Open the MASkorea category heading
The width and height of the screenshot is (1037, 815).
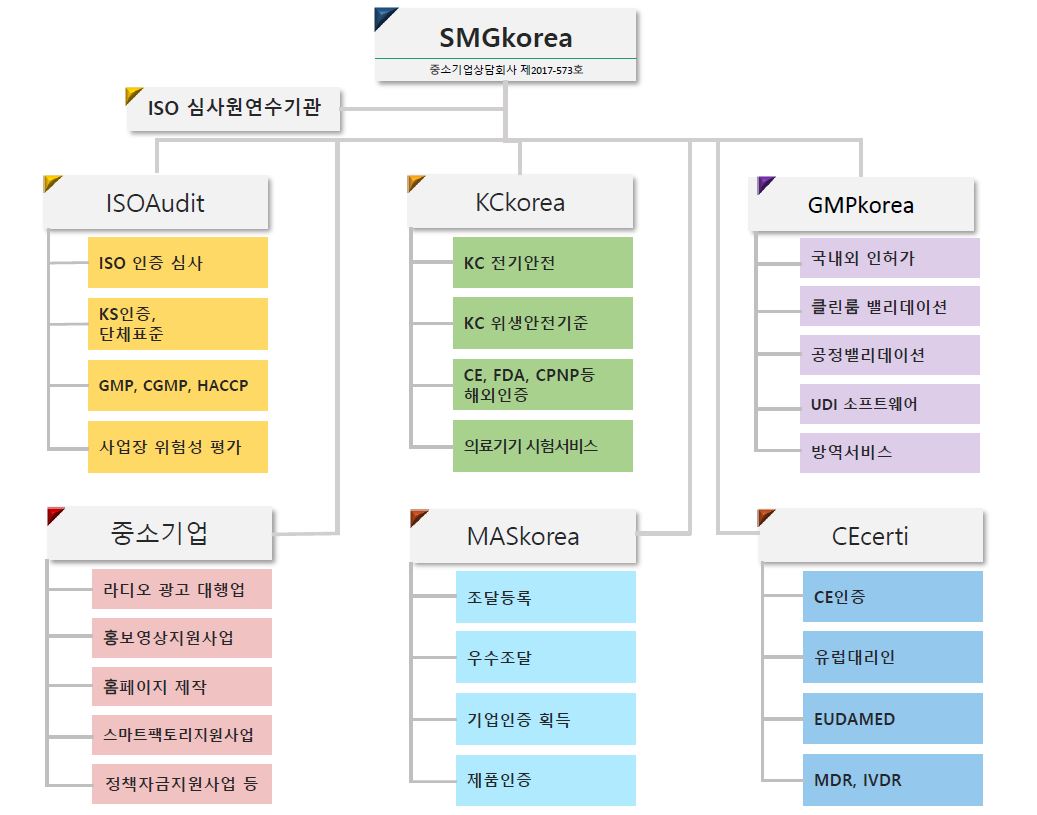[522, 535]
